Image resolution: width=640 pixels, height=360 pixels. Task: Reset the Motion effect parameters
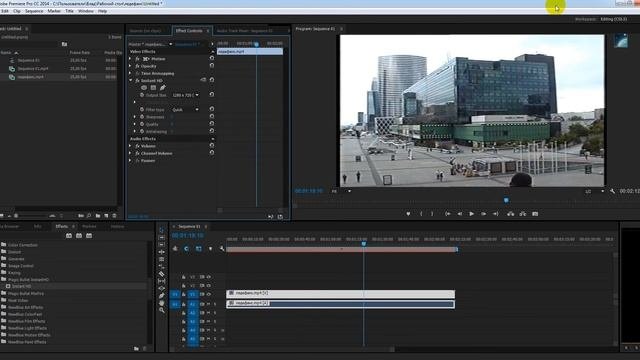211,58
